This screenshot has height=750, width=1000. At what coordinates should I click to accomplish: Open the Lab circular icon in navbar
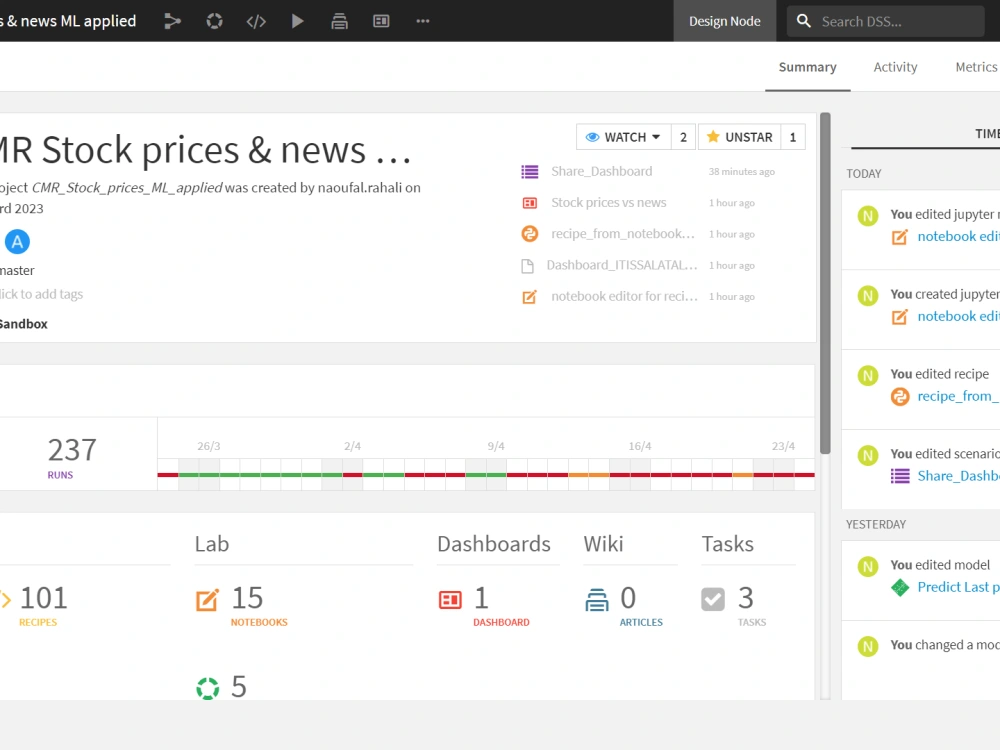pyautogui.click(x=214, y=21)
